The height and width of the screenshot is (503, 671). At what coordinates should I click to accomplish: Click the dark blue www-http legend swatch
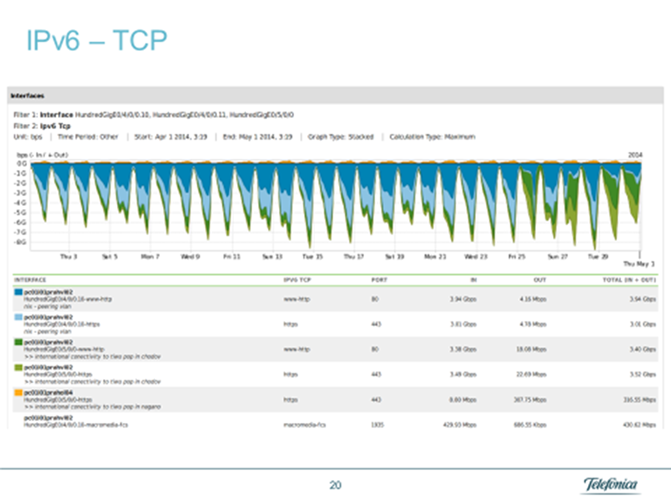point(17,294)
